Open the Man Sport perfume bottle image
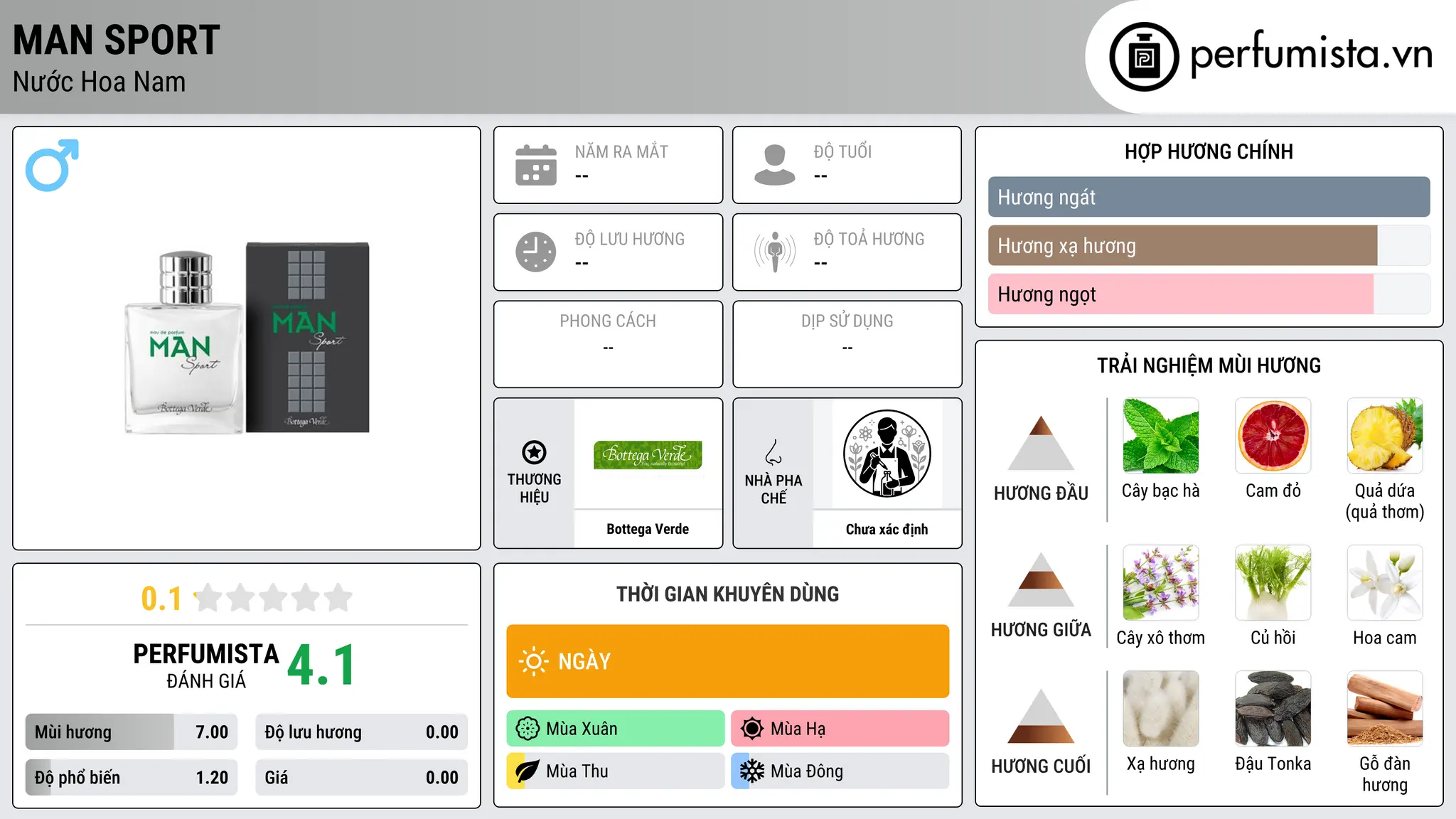The image size is (1456, 819). coord(247,340)
